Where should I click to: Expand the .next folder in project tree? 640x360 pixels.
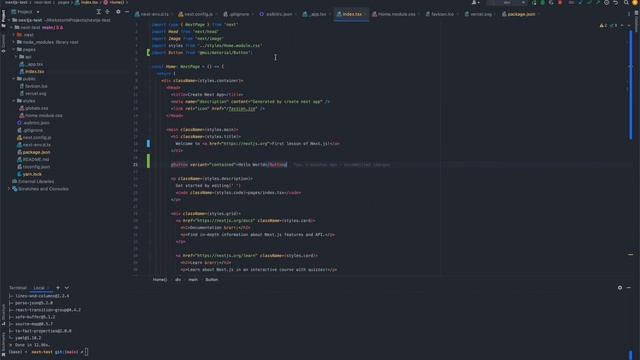click(x=14, y=35)
